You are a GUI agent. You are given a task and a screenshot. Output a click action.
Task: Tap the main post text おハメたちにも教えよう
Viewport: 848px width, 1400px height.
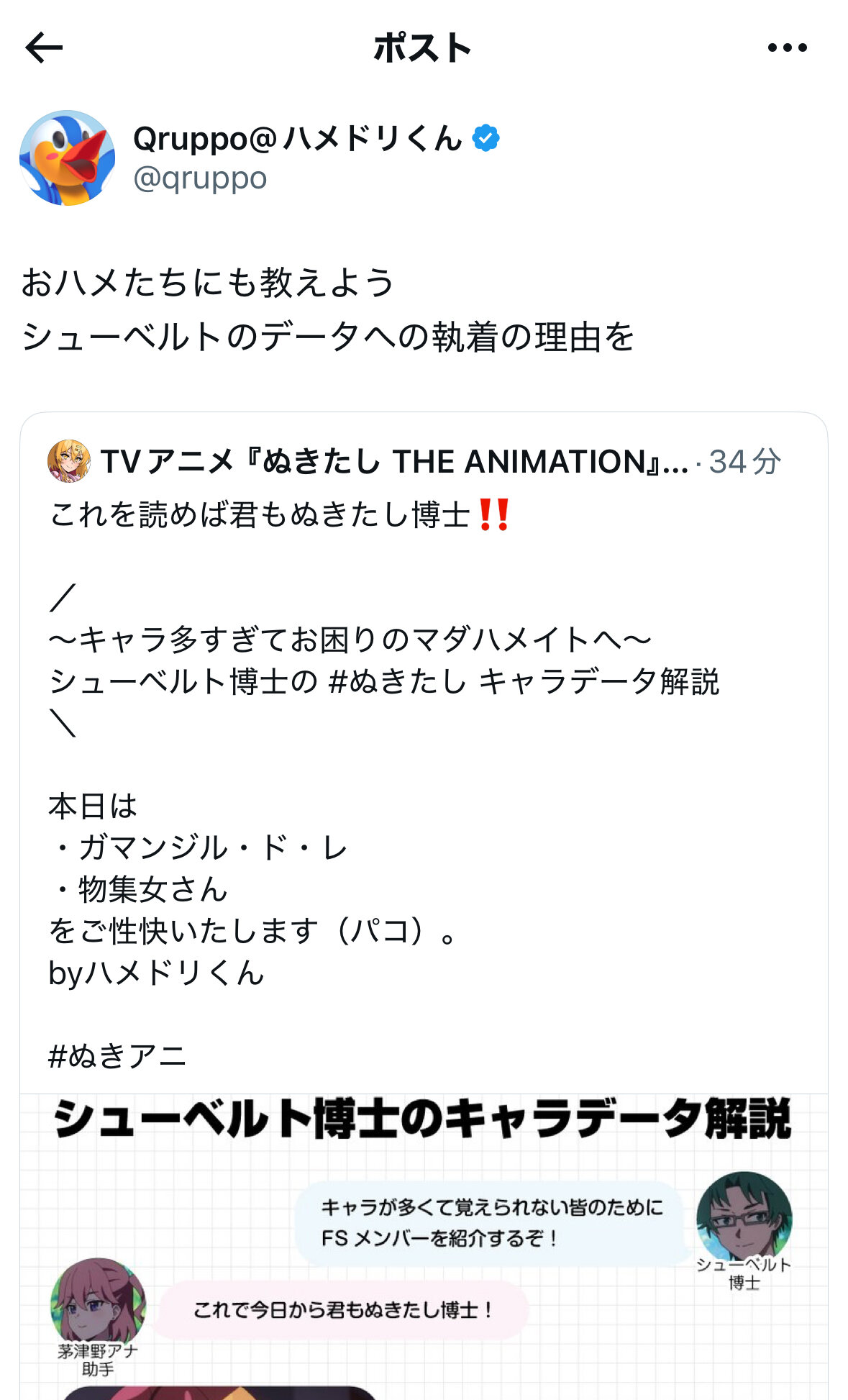209,282
